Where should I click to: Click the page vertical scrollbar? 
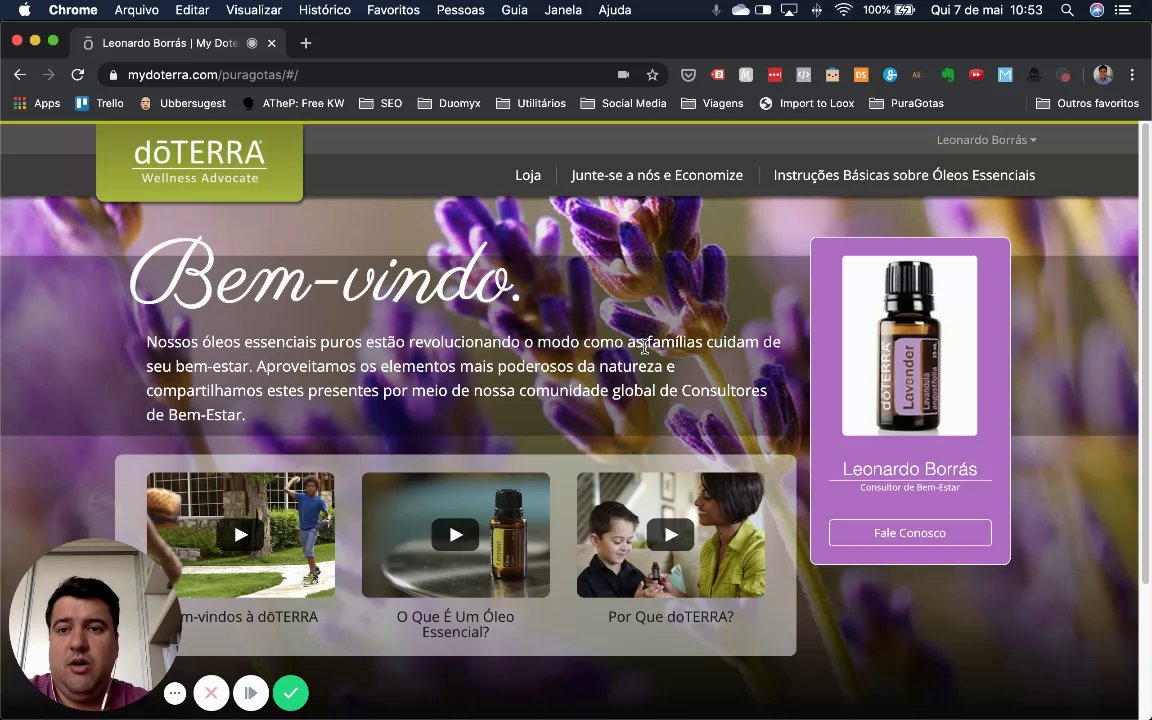pyautogui.click(x=1145, y=353)
